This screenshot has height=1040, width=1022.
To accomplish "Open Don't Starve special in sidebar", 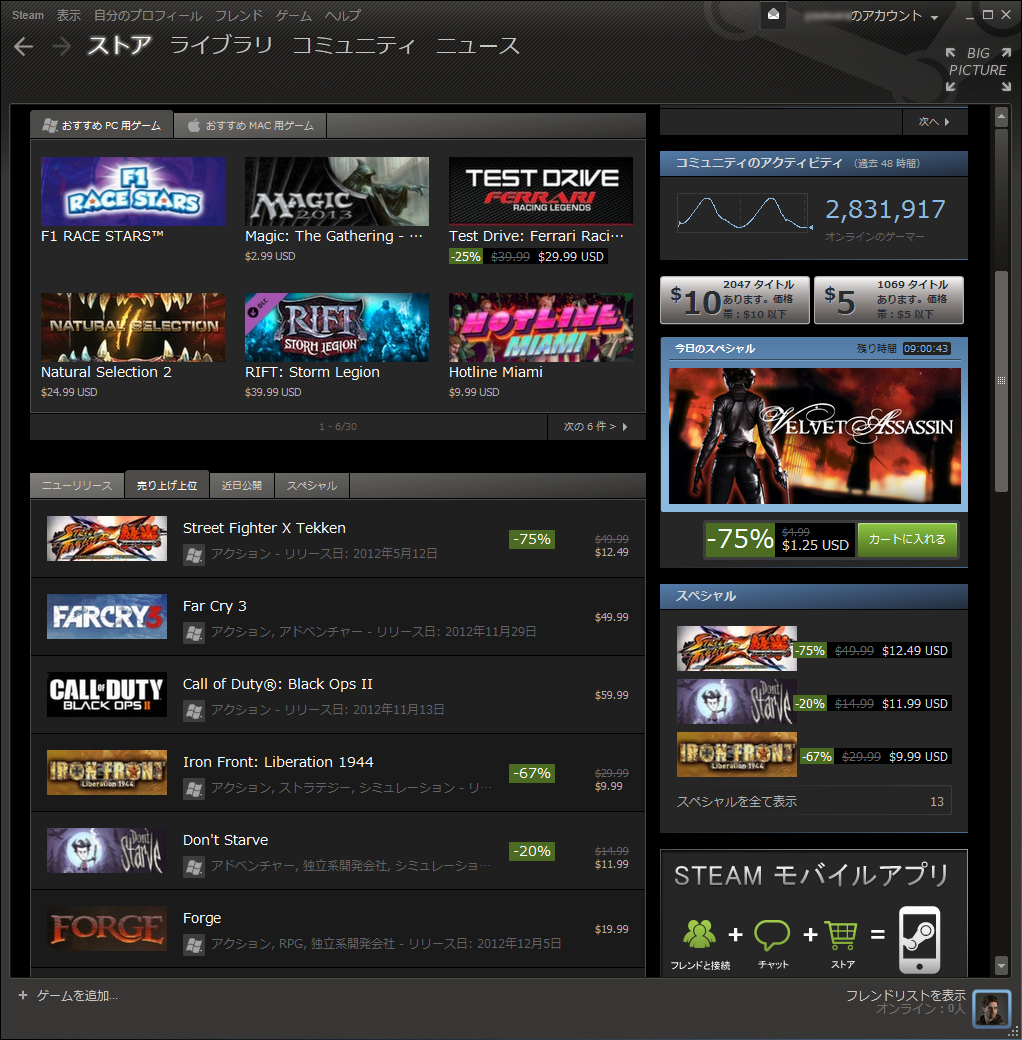I will [736, 701].
